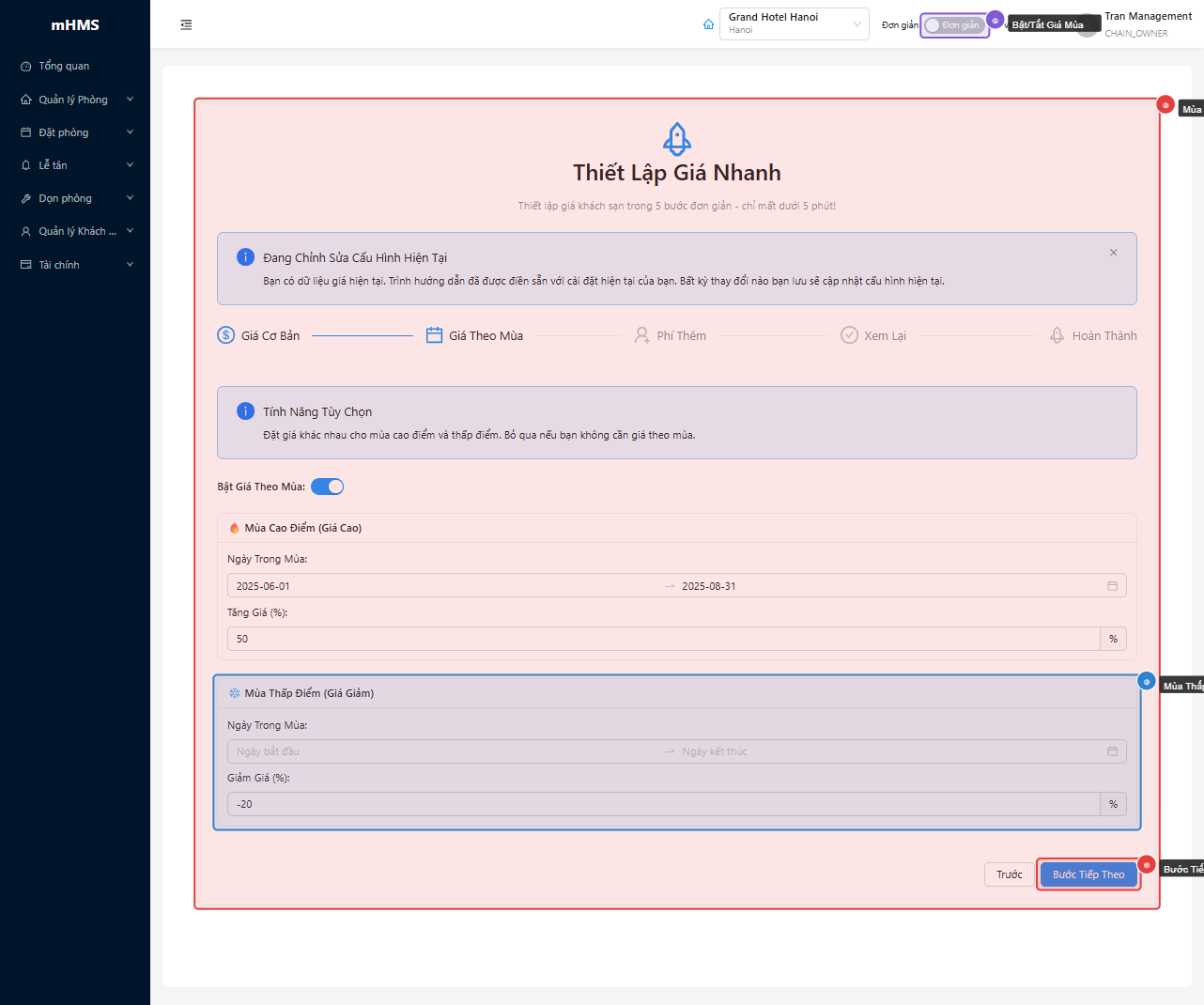The width and height of the screenshot is (1204, 1005).
Task: Expand the Tài chính sidebar menu
Action: (75, 265)
